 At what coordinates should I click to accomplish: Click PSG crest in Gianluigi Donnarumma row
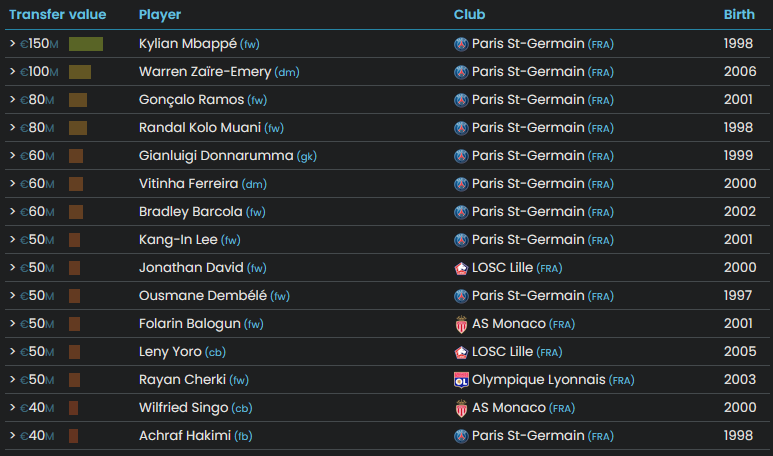click(x=461, y=156)
